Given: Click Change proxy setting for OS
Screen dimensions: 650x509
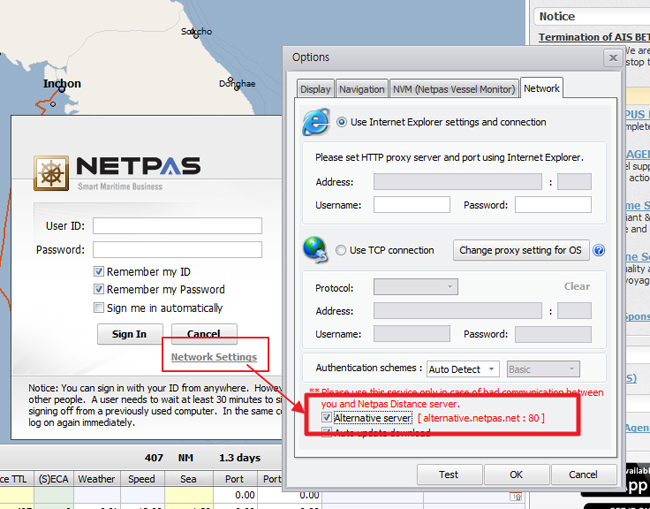Looking at the screenshot, I should (x=521, y=250).
